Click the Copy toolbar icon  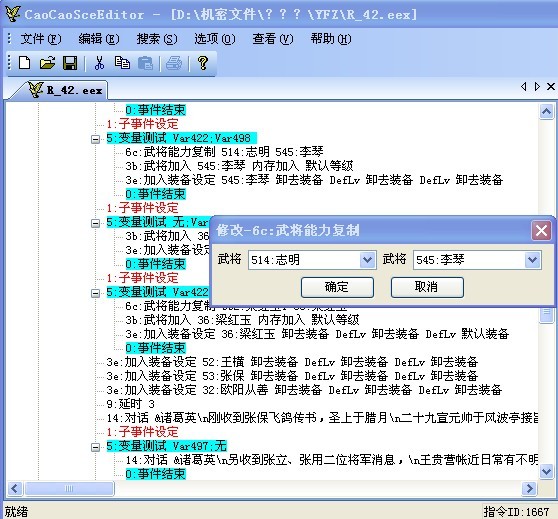coord(122,63)
